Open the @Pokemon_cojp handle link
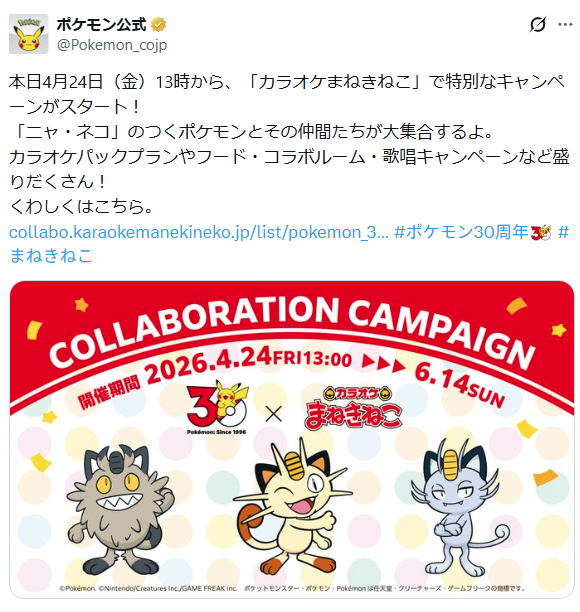Image resolution: width=580 pixels, height=612 pixels. 112,45
